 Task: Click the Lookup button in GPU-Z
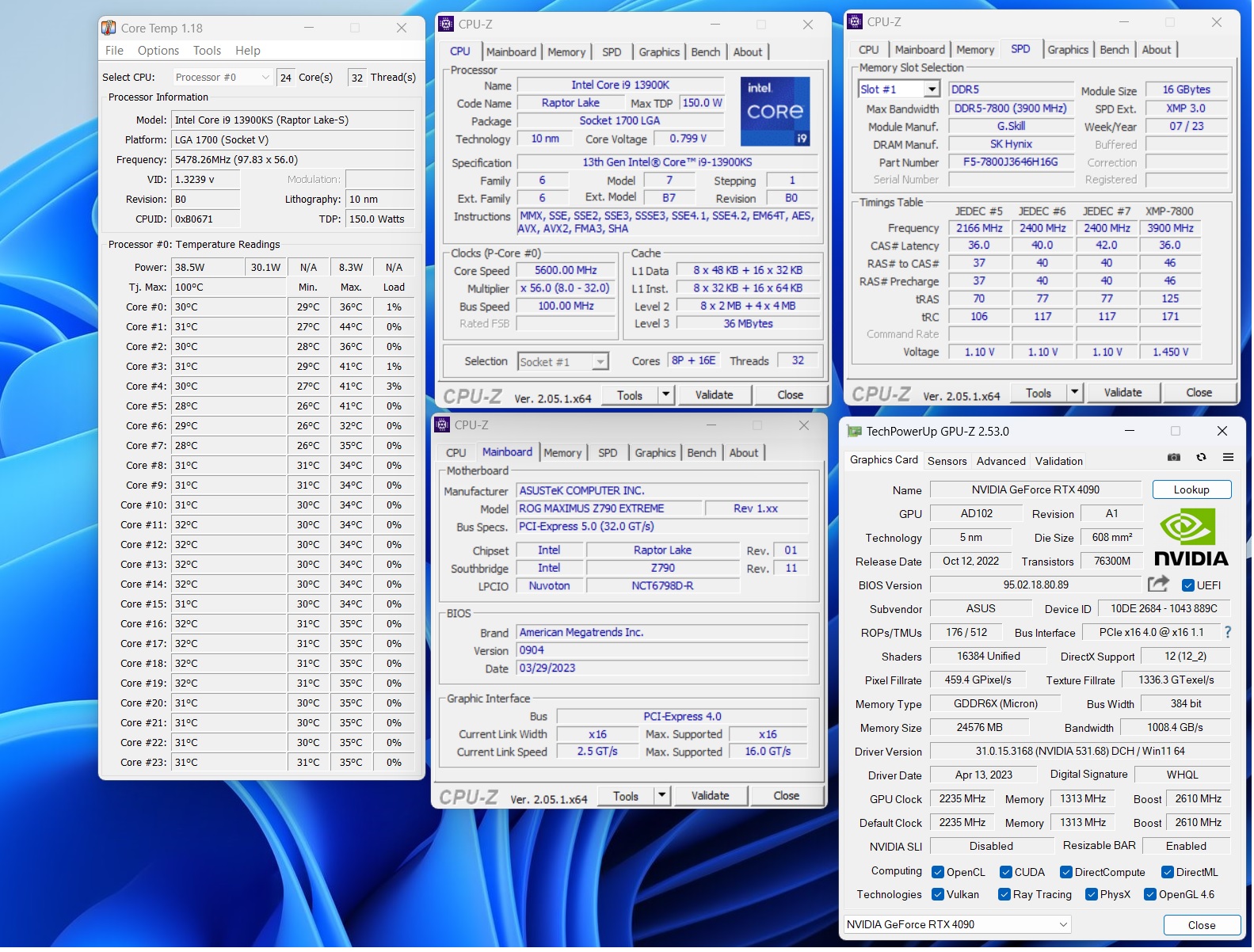click(1191, 490)
